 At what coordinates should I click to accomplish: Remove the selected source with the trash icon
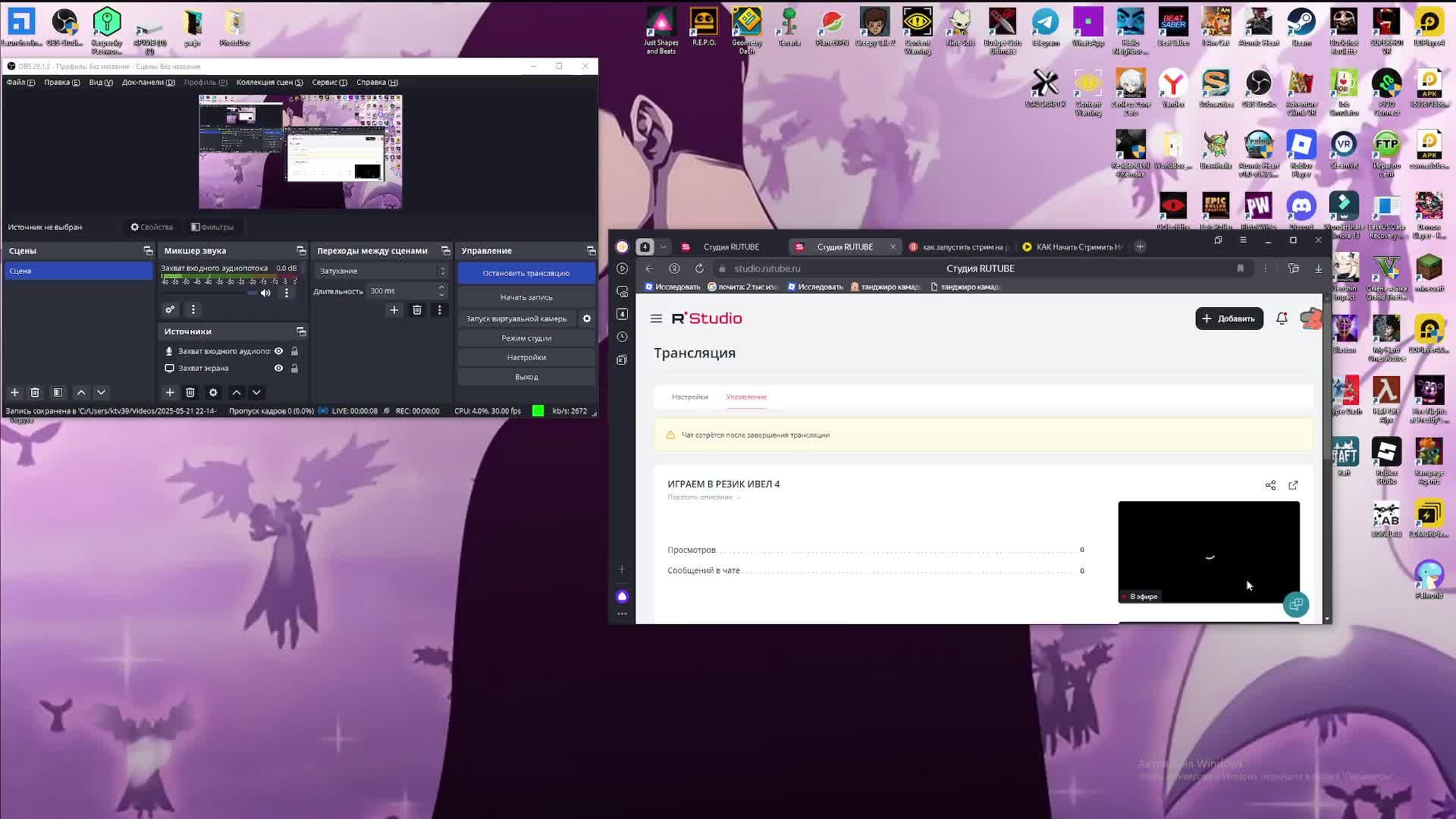coord(190,392)
